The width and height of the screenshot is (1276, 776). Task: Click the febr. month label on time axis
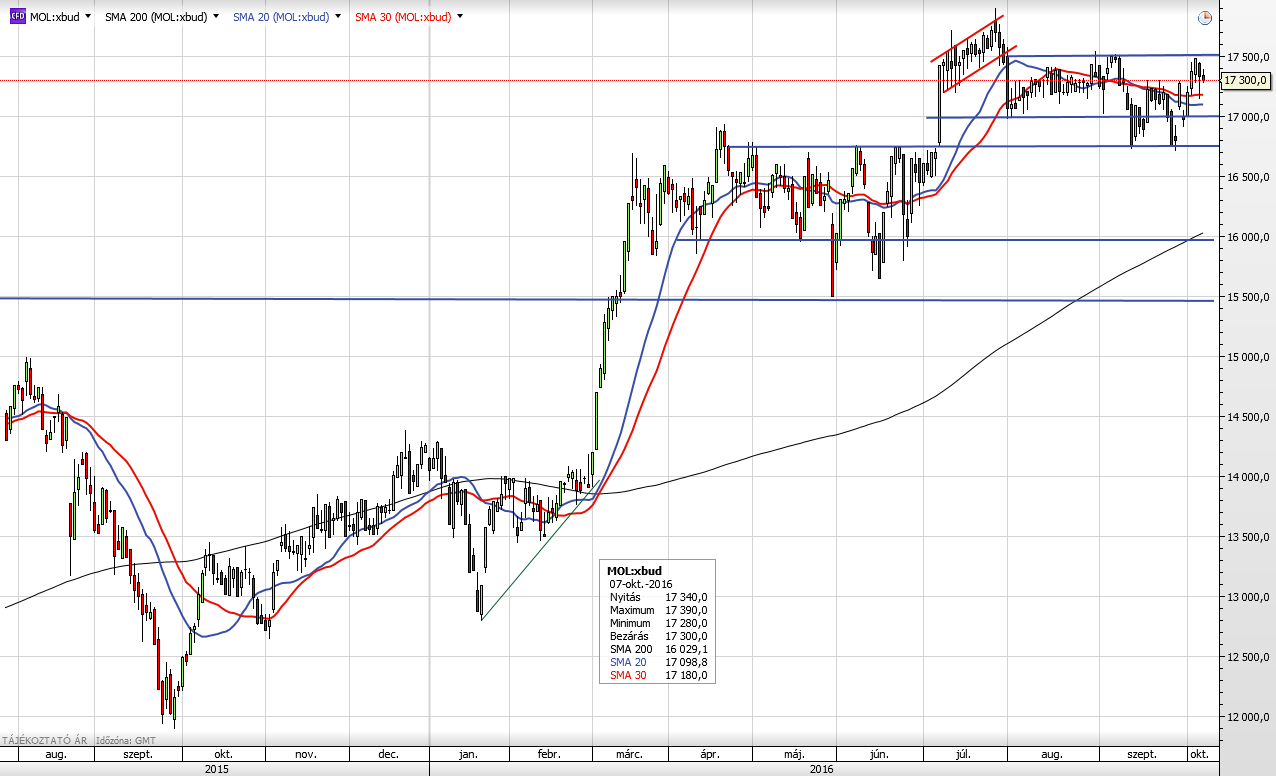(x=549, y=754)
